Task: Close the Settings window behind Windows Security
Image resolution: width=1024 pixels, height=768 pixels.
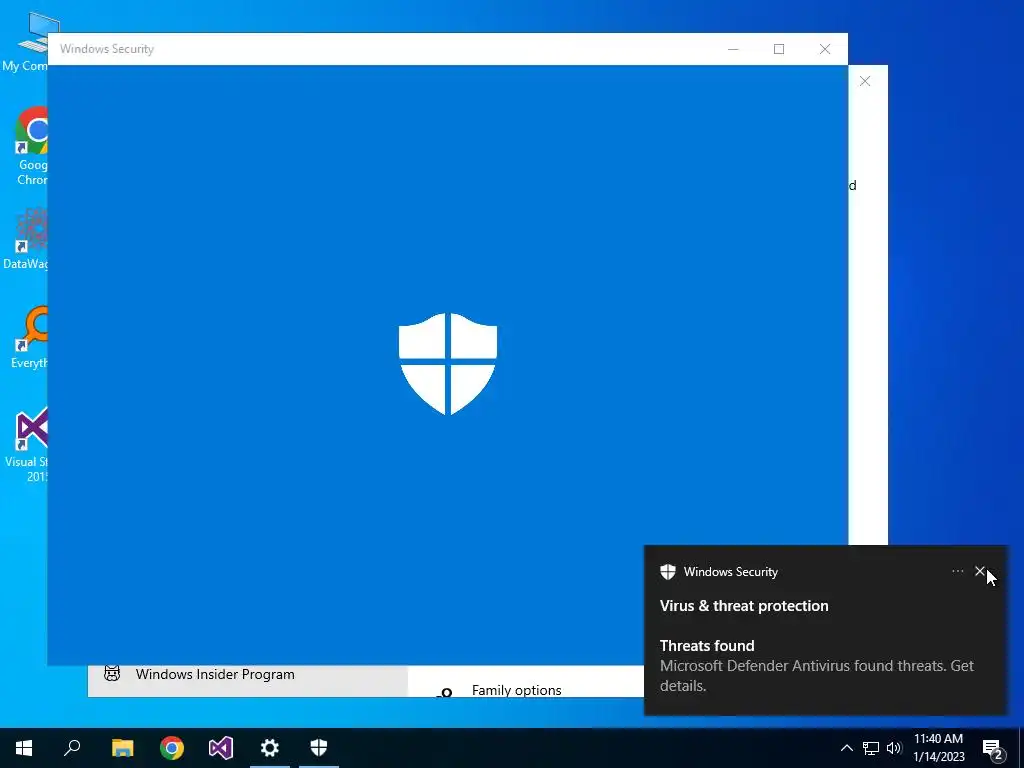Action: (865, 81)
